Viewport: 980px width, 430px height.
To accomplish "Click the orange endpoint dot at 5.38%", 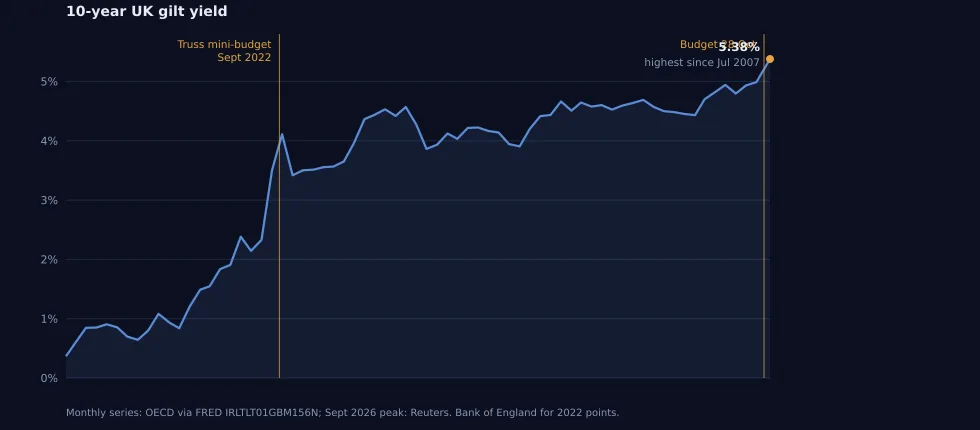I will click(x=770, y=59).
